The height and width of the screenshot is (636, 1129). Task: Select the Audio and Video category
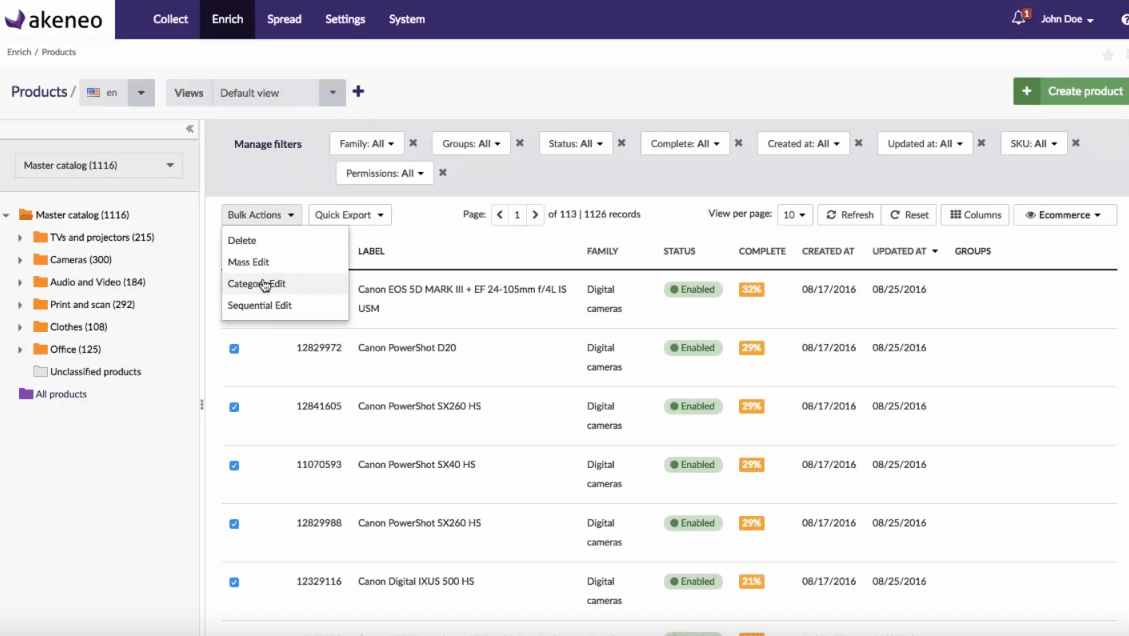(x=90, y=282)
